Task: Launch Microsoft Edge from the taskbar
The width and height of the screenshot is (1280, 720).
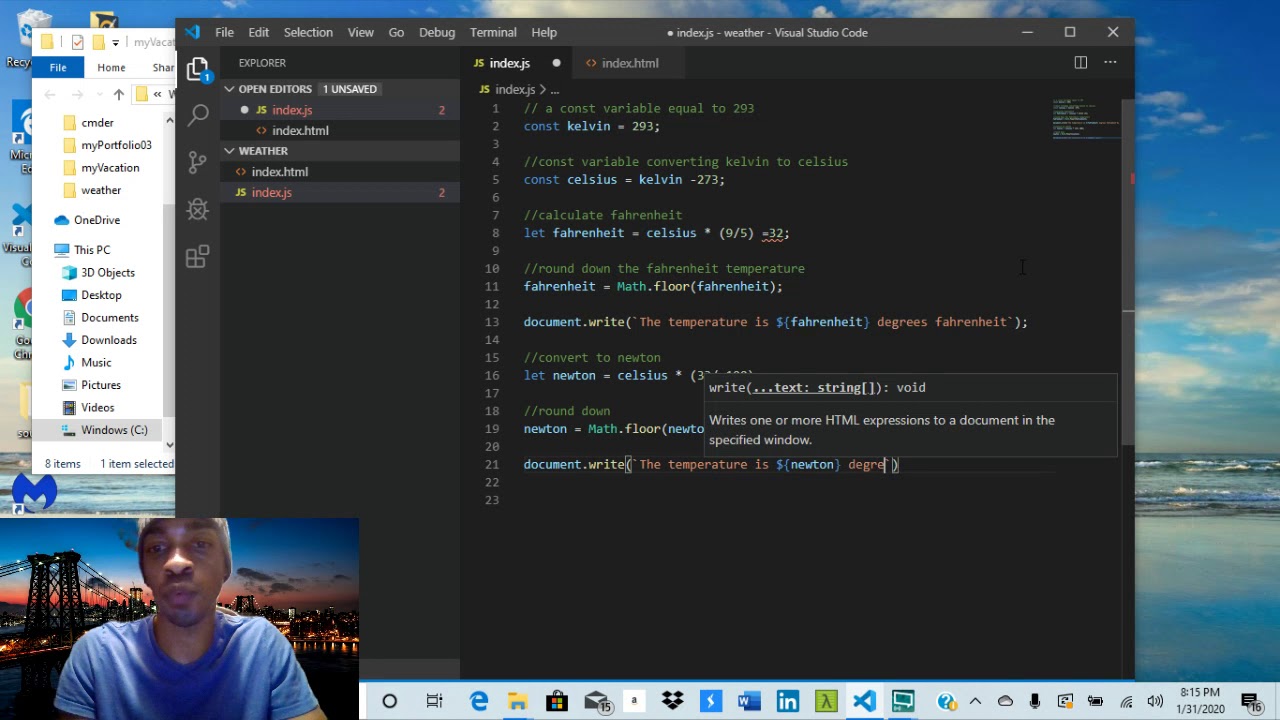Action: point(479,701)
